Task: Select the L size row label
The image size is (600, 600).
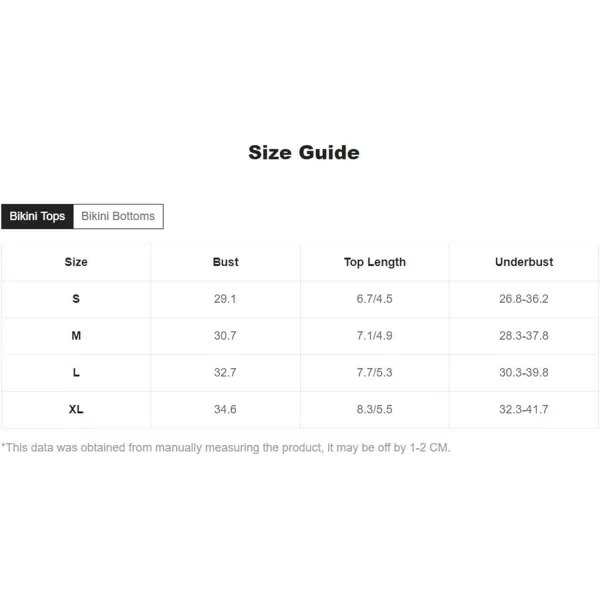Action: (x=76, y=373)
